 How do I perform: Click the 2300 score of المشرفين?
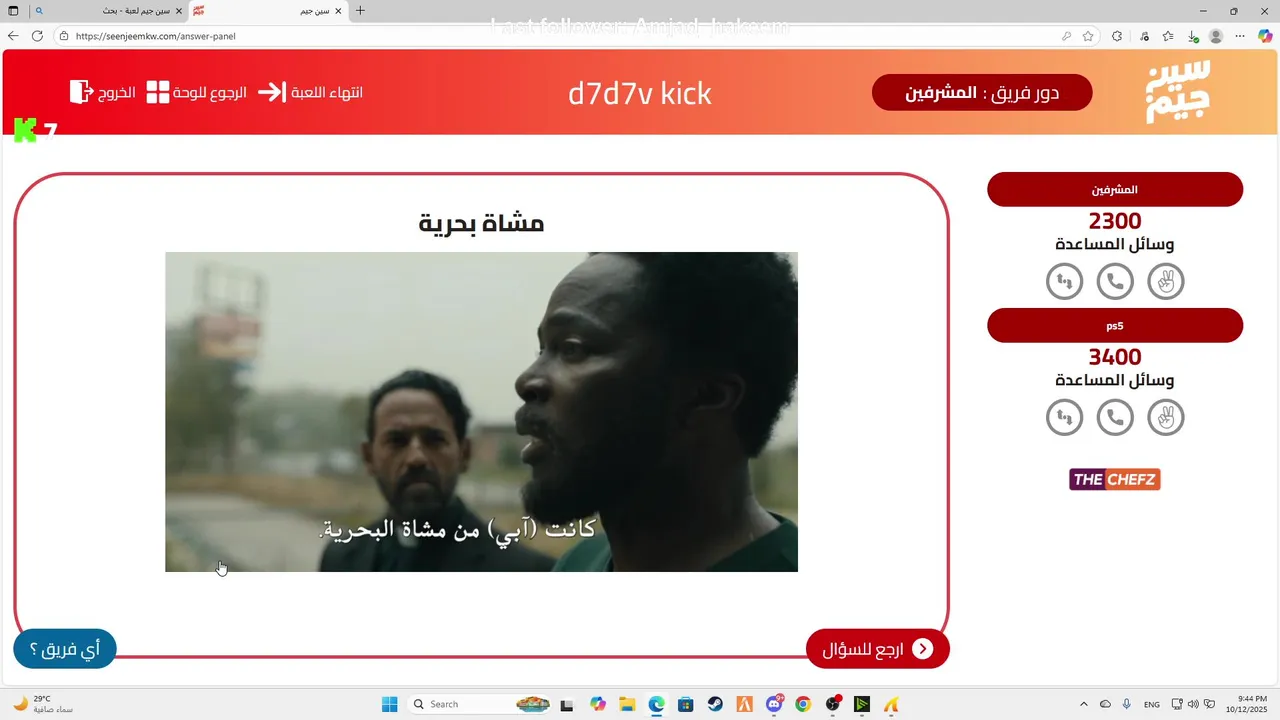click(x=1115, y=221)
